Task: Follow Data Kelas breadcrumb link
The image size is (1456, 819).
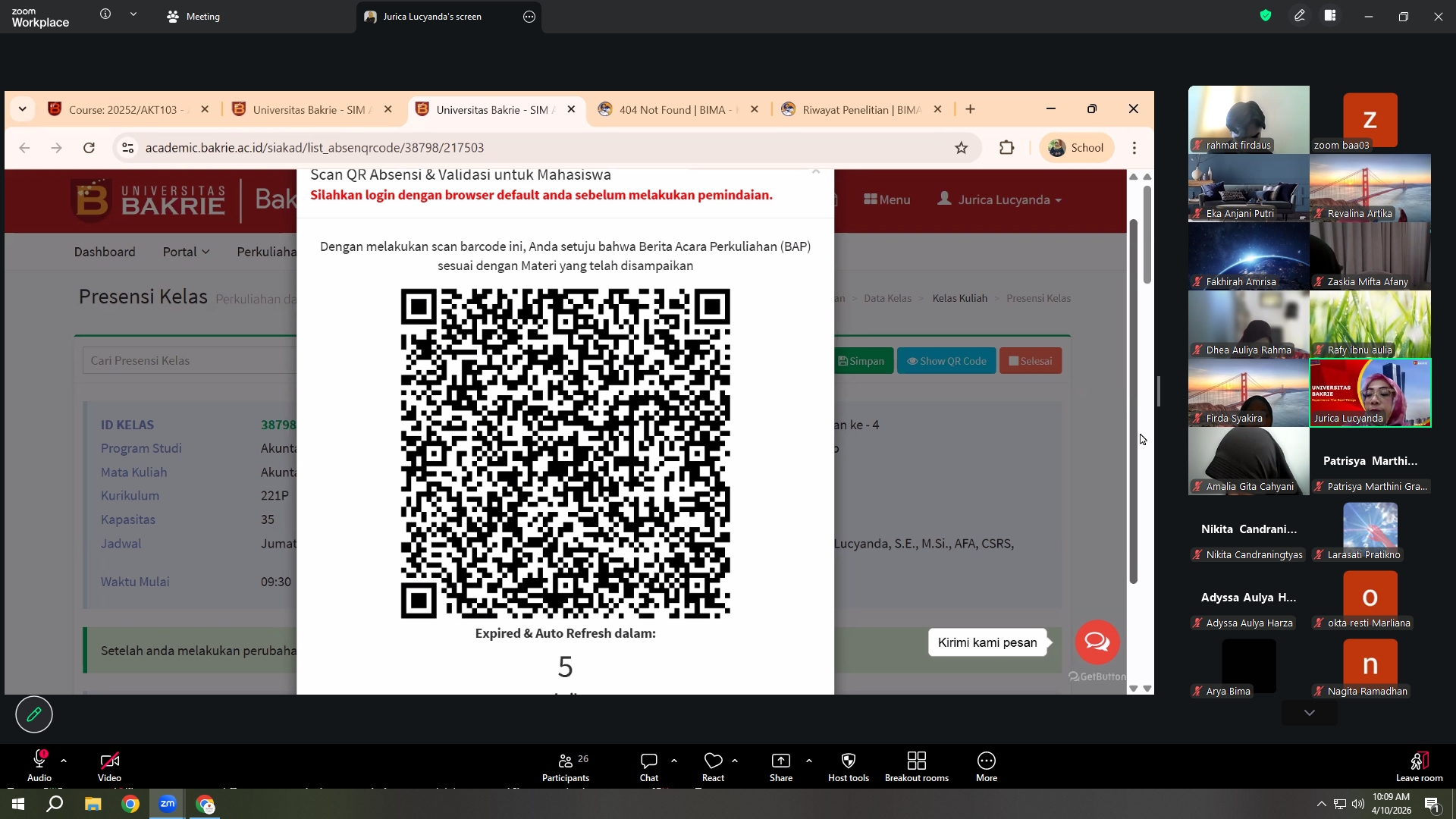Action: 887,298
